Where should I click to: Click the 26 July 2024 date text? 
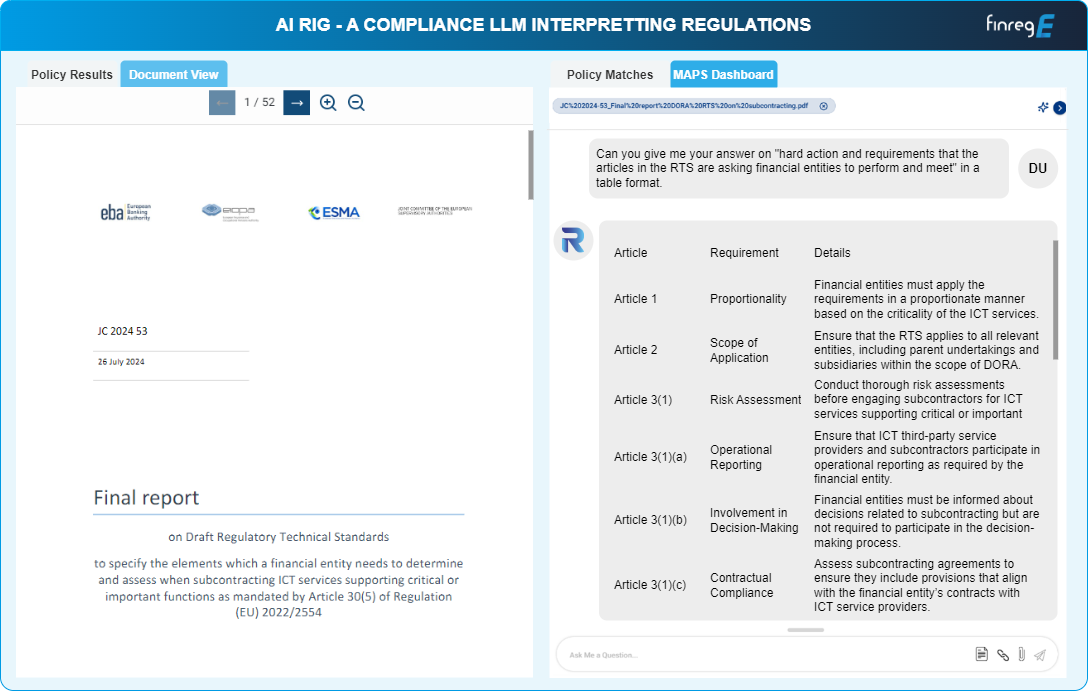pyautogui.click(x=121, y=362)
